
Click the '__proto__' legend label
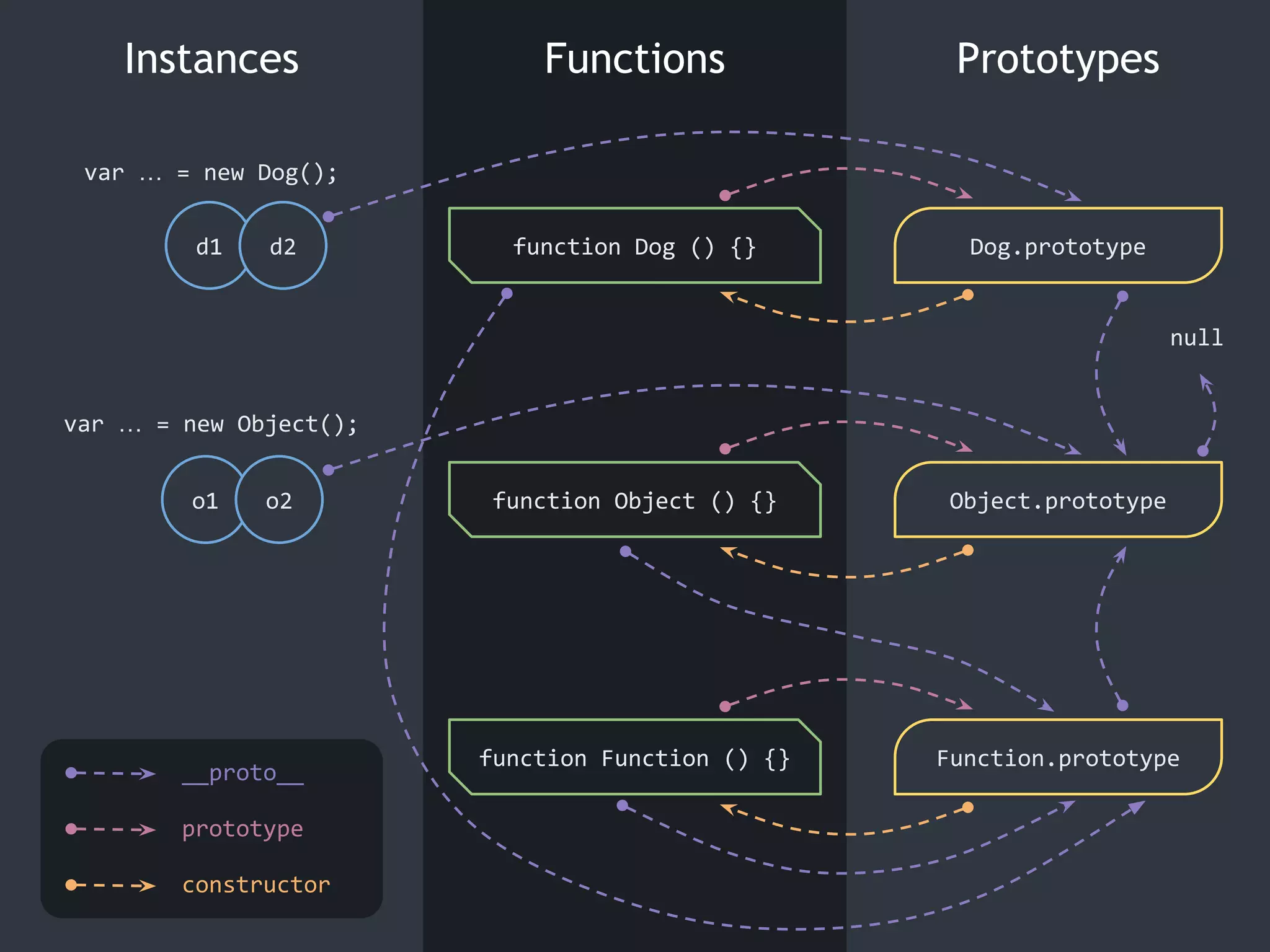click(x=243, y=773)
